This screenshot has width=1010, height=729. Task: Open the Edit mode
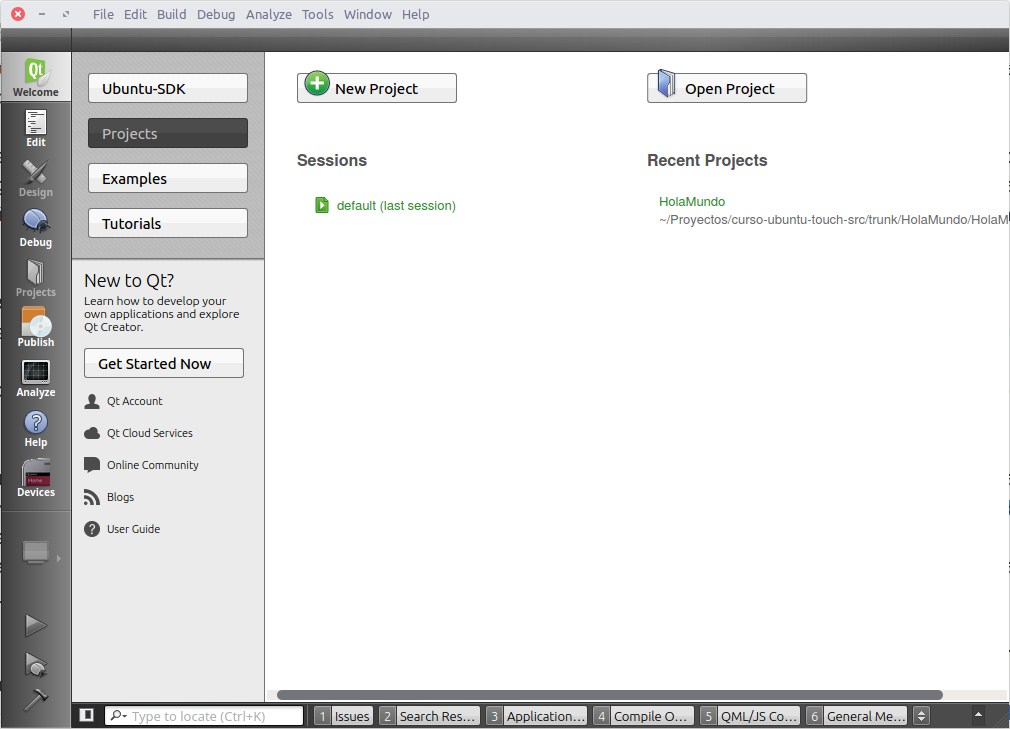pos(35,128)
